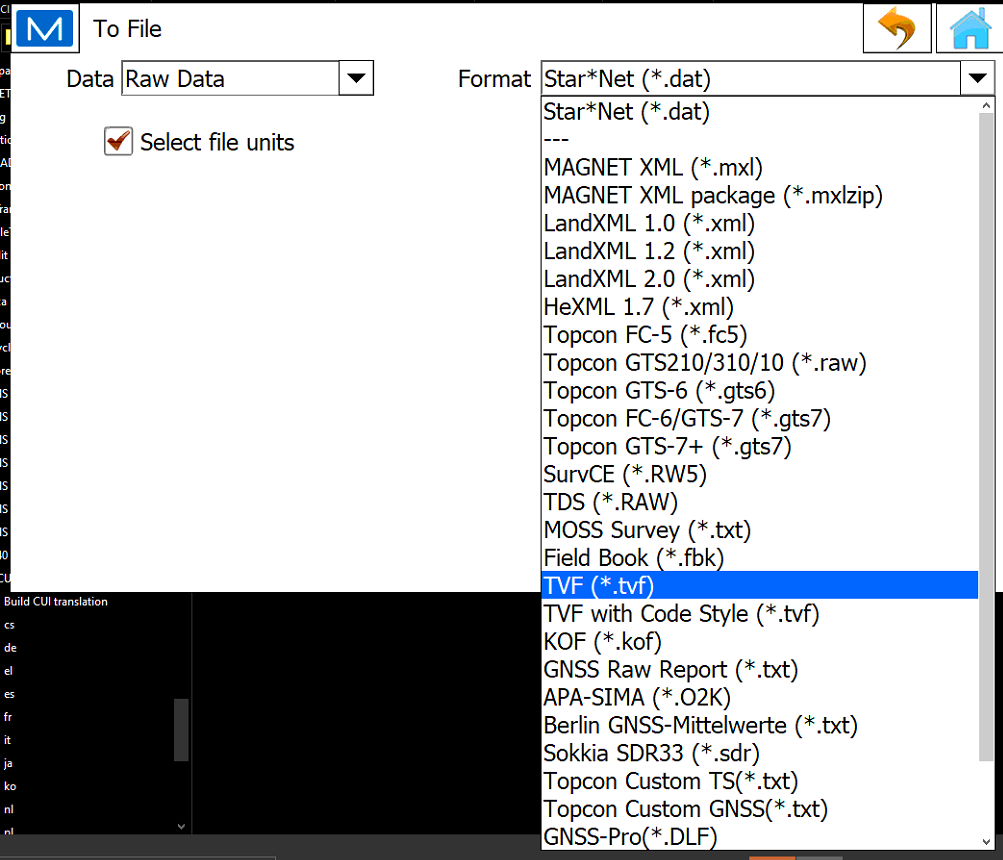
Task: Click background language list scrollbar thumb
Action: click(182, 730)
